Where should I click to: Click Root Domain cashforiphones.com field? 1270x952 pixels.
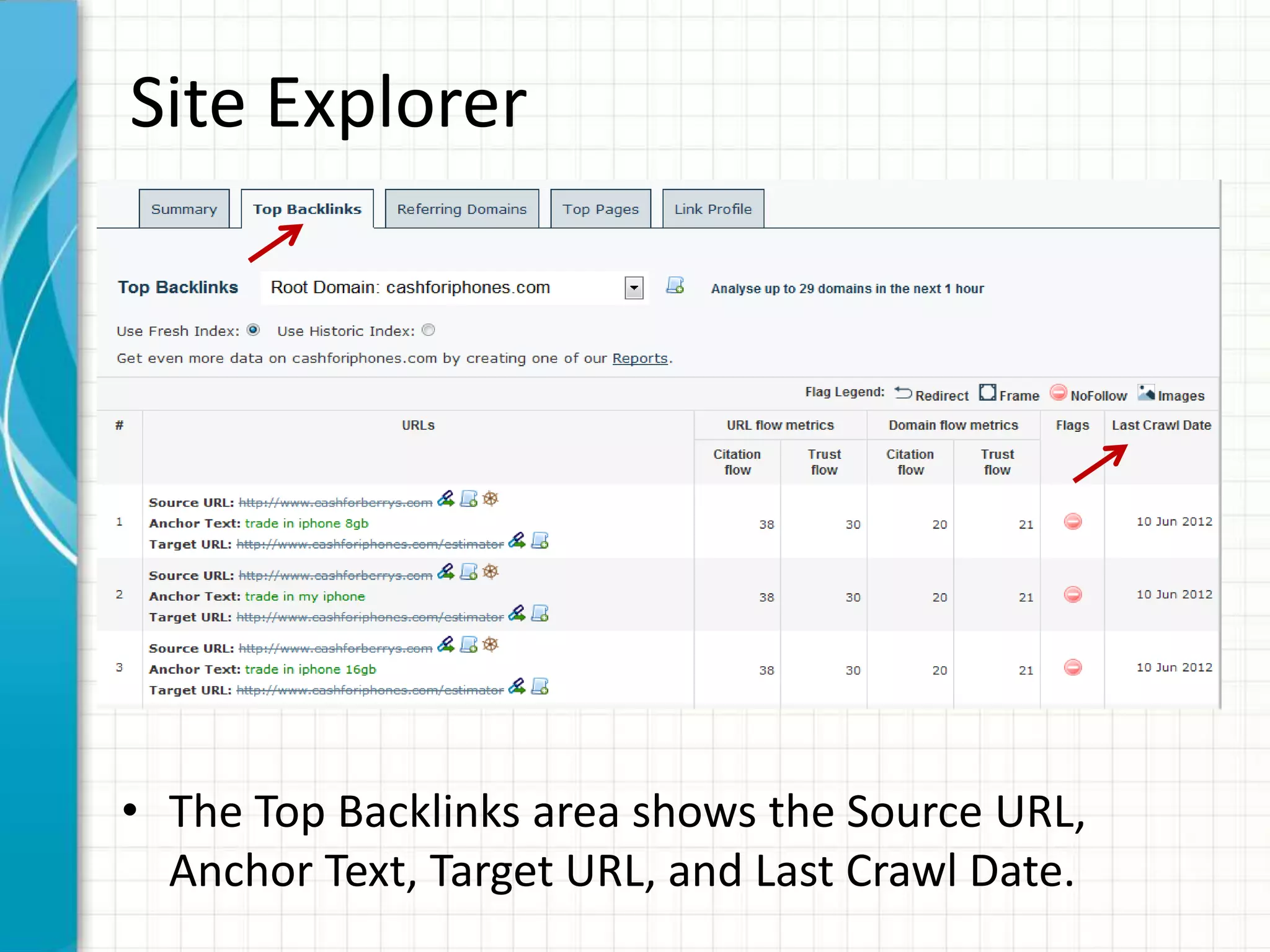point(455,288)
